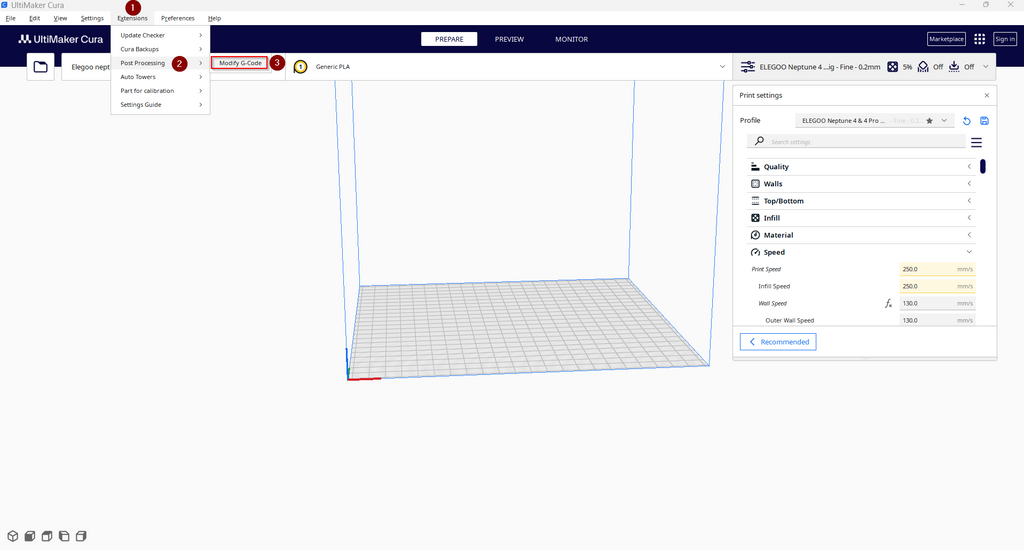Screen dimensions: 1024x550
Task: Click the extruder 1 circle icon
Action: [300, 67]
